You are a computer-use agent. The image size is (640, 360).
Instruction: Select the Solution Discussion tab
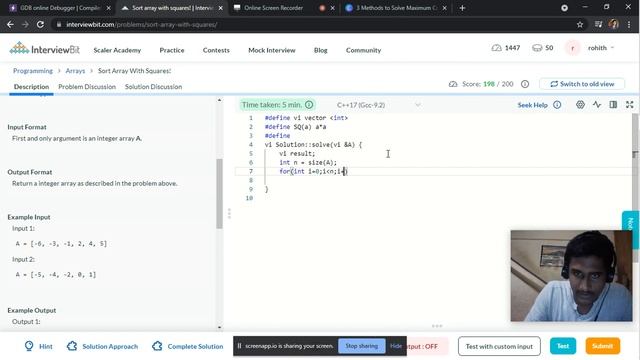(153, 87)
